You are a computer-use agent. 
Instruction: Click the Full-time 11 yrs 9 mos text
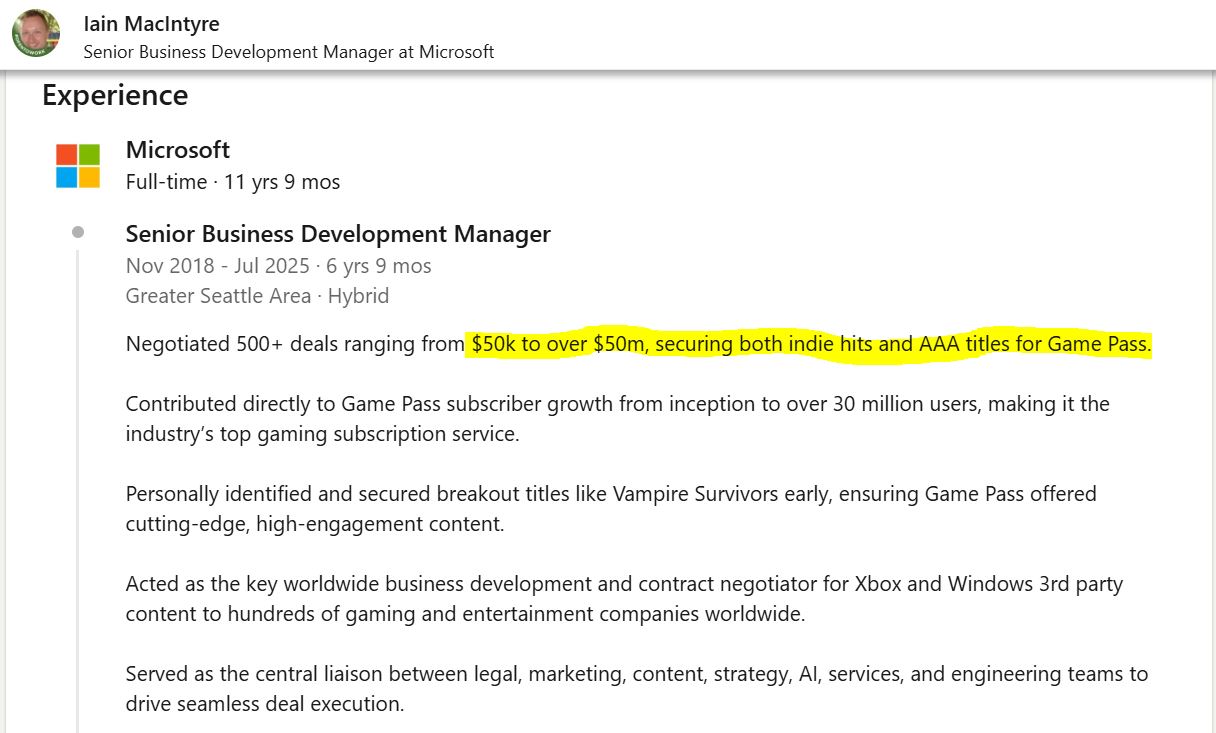pyautogui.click(x=233, y=182)
